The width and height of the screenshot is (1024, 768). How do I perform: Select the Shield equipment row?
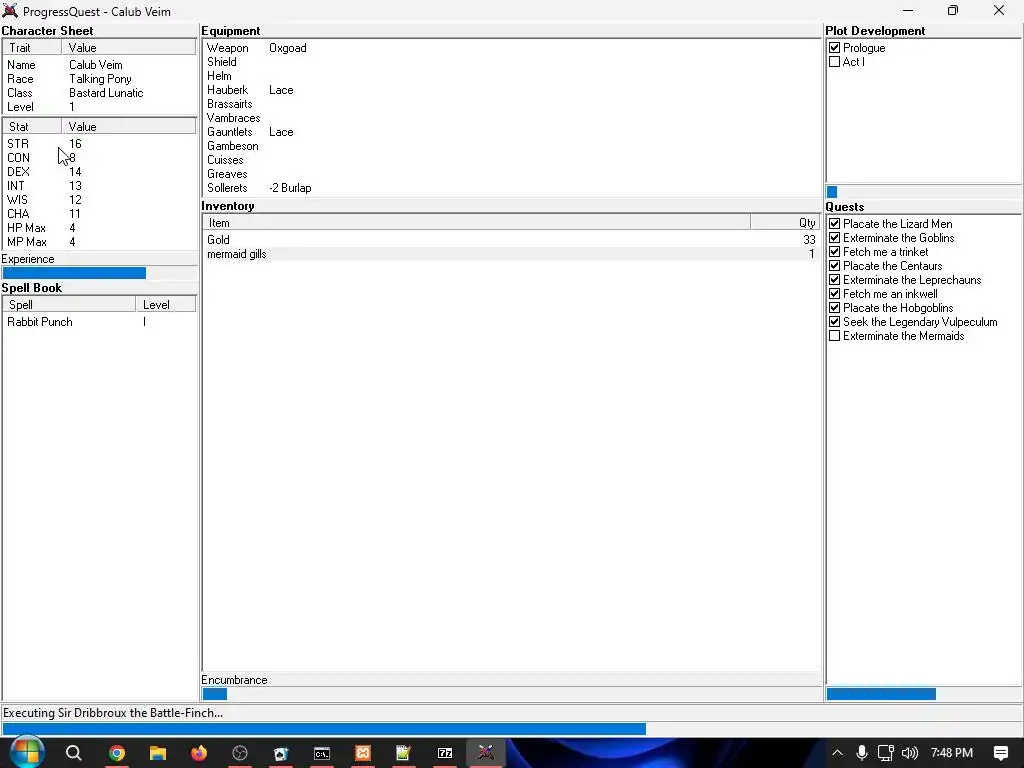pyautogui.click(x=511, y=62)
